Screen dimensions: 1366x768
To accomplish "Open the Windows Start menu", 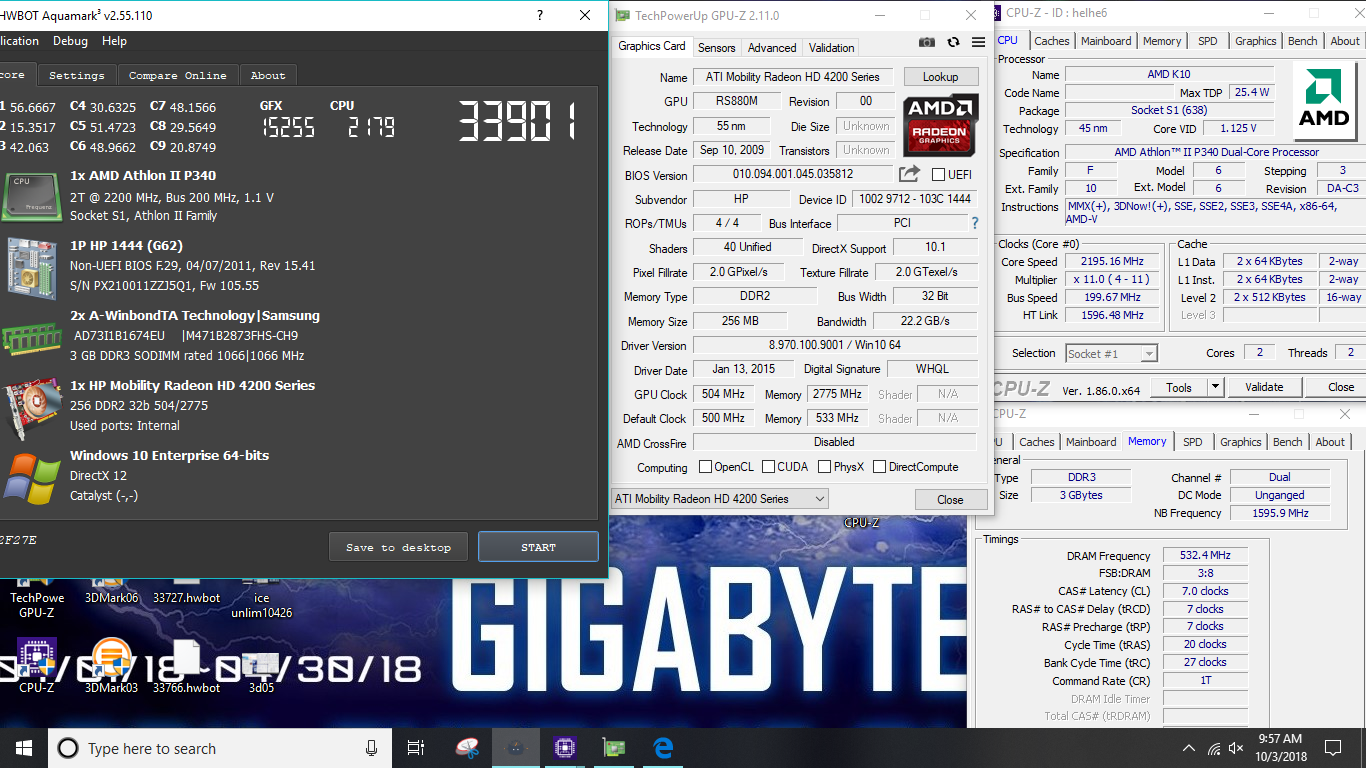I will pyautogui.click(x=23, y=748).
